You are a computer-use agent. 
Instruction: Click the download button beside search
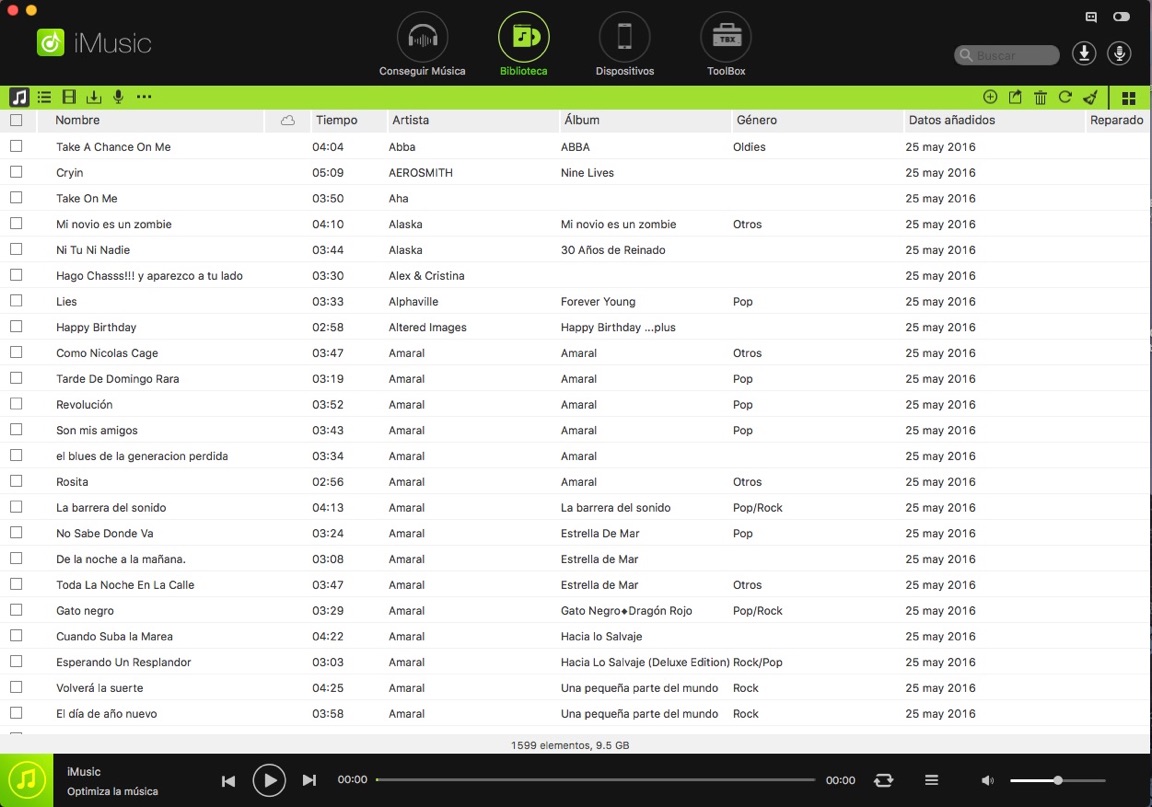click(x=1084, y=54)
